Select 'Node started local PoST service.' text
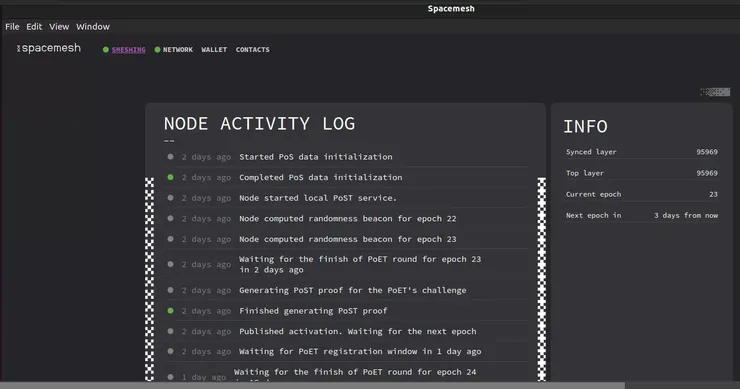Image resolution: width=740 pixels, height=389 pixels. pyautogui.click(x=318, y=198)
